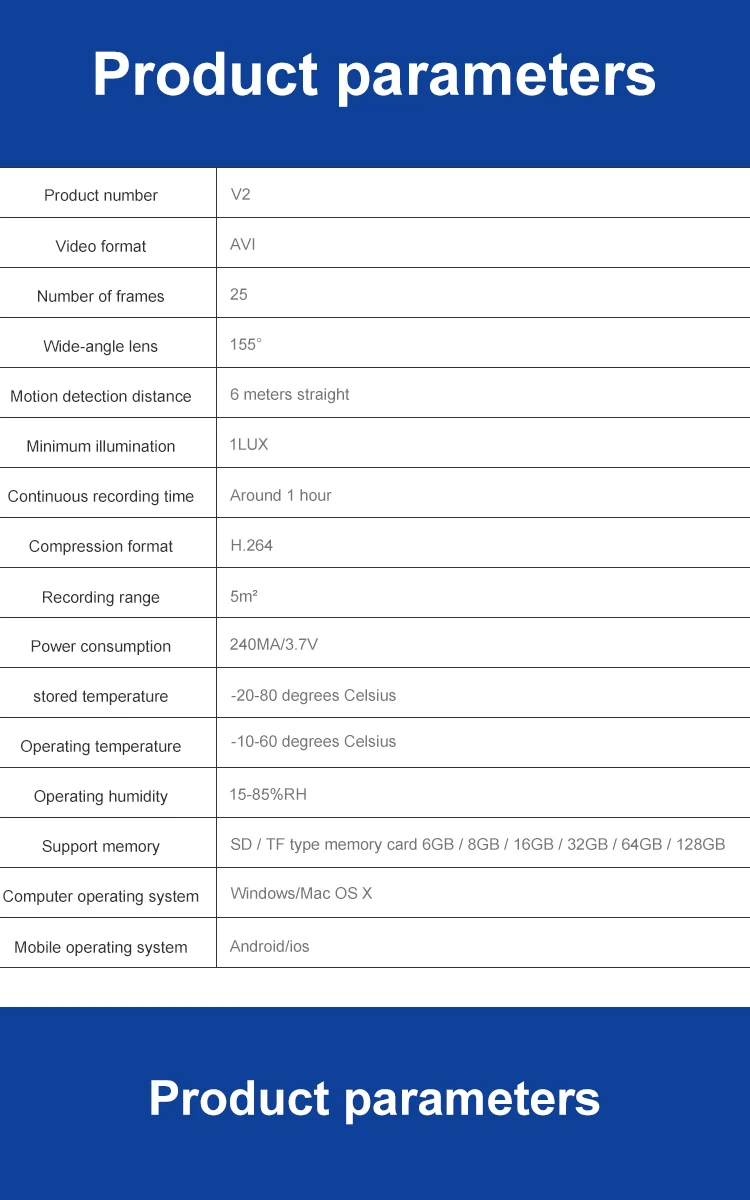This screenshot has width=750, height=1200.
Task: Click the "-20-80 degrees Celsius" stored temperature value
Action: (313, 695)
